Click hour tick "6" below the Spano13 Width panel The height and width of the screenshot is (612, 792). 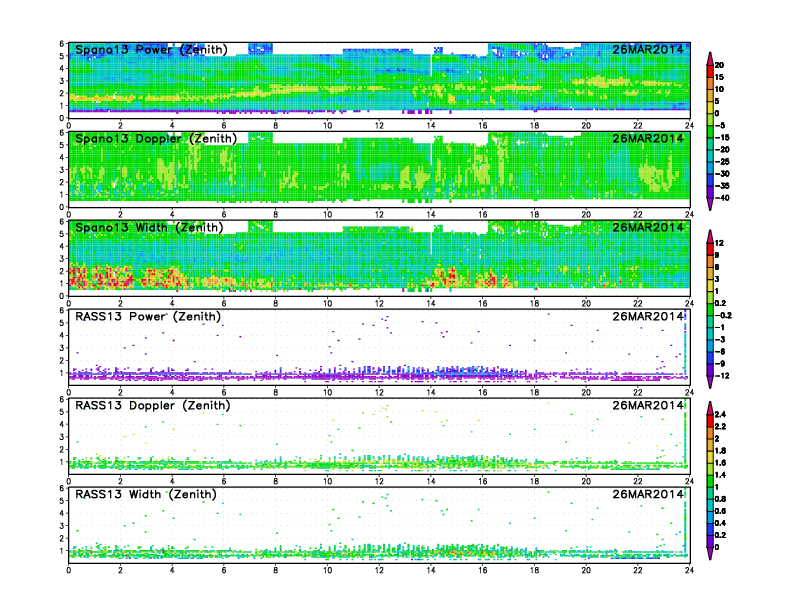tap(224, 303)
